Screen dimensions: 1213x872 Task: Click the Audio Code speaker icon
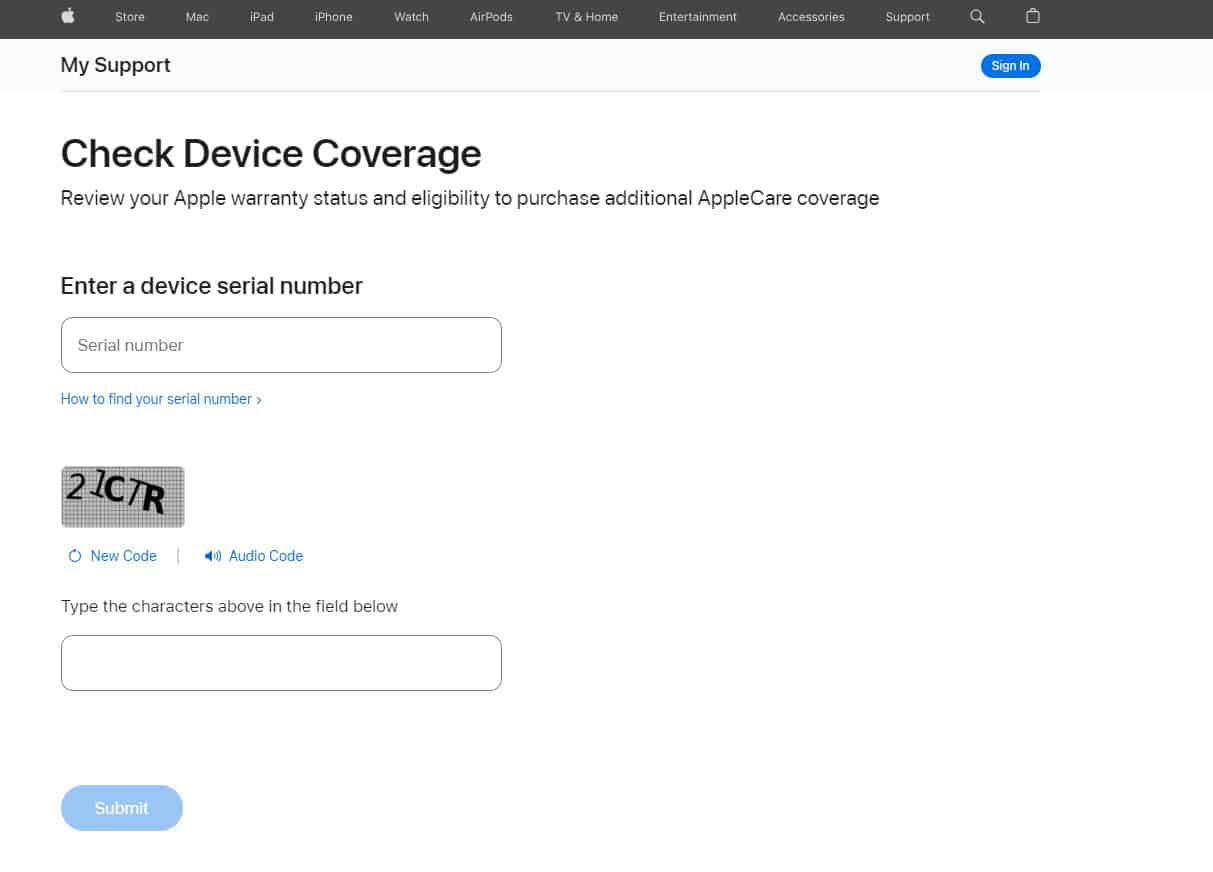(x=212, y=556)
